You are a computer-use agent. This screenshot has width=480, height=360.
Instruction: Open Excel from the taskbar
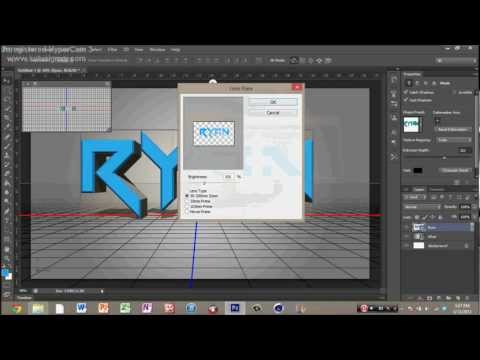tap(125, 308)
